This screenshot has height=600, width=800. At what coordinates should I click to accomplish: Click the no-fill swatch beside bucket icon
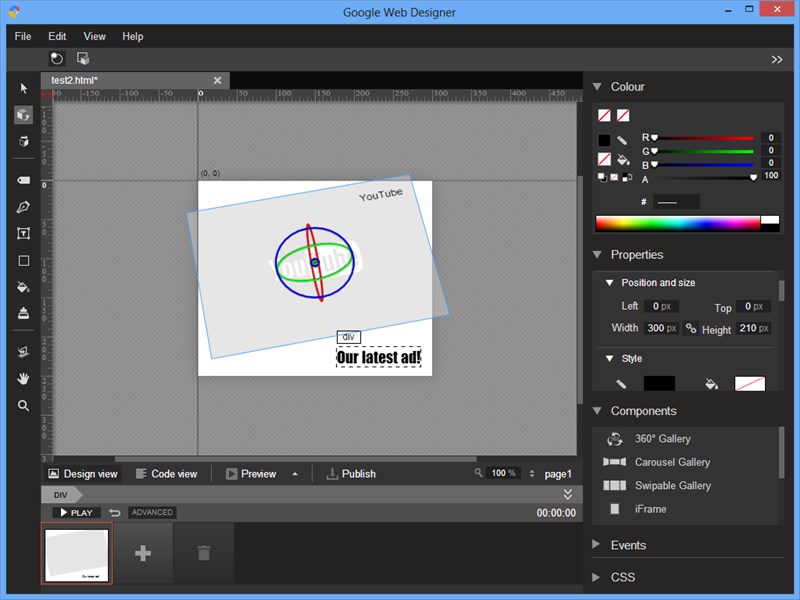[x=604, y=159]
